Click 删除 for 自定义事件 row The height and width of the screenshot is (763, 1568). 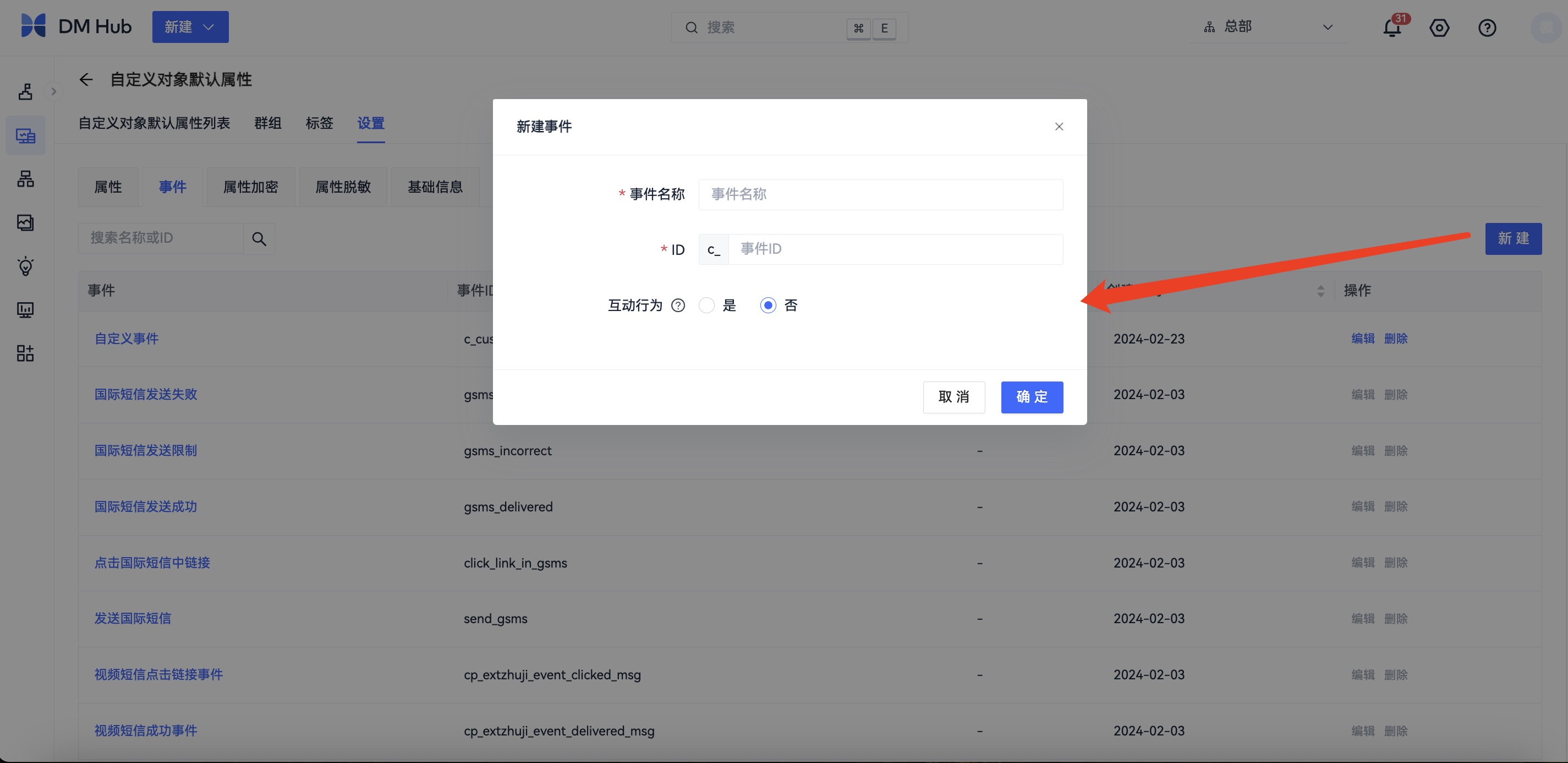tap(1396, 339)
